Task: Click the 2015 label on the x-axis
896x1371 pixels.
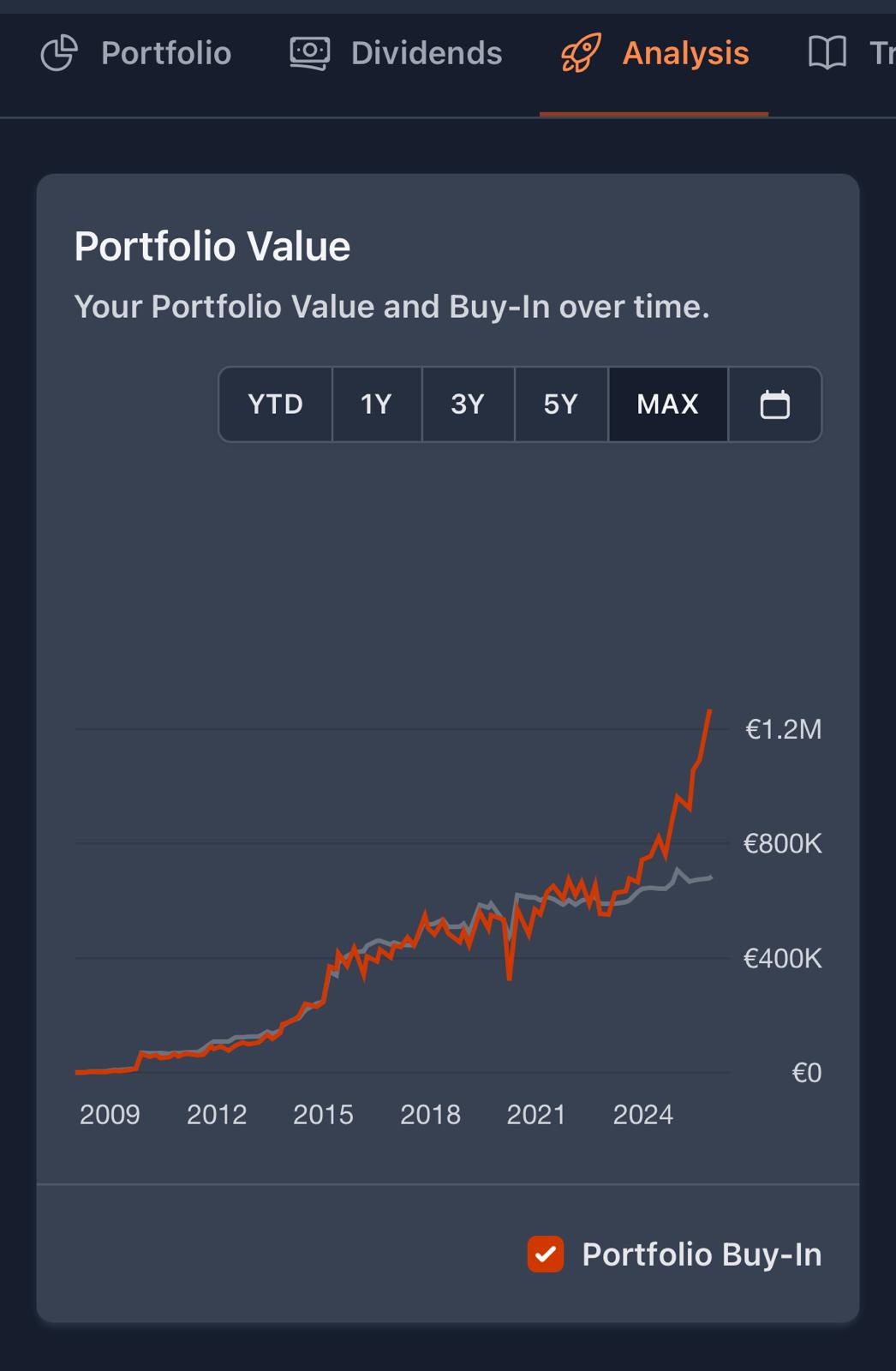Action: (x=323, y=1115)
